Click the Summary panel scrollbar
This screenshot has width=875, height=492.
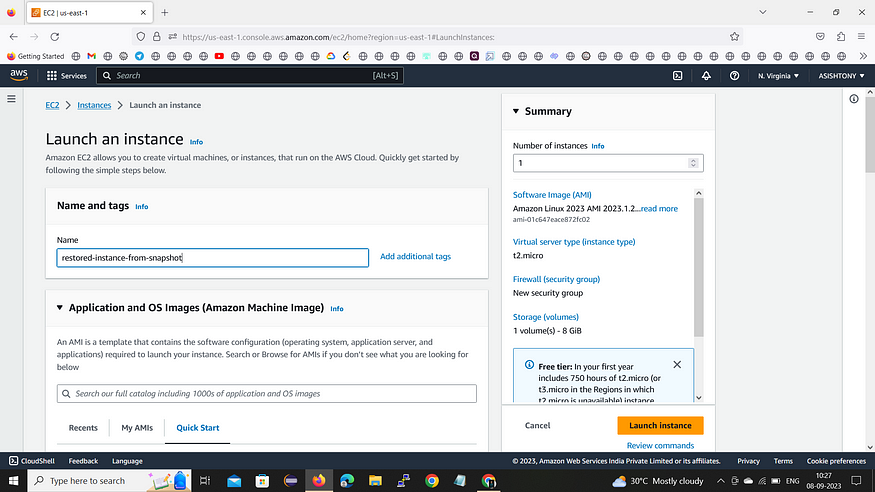(x=699, y=268)
